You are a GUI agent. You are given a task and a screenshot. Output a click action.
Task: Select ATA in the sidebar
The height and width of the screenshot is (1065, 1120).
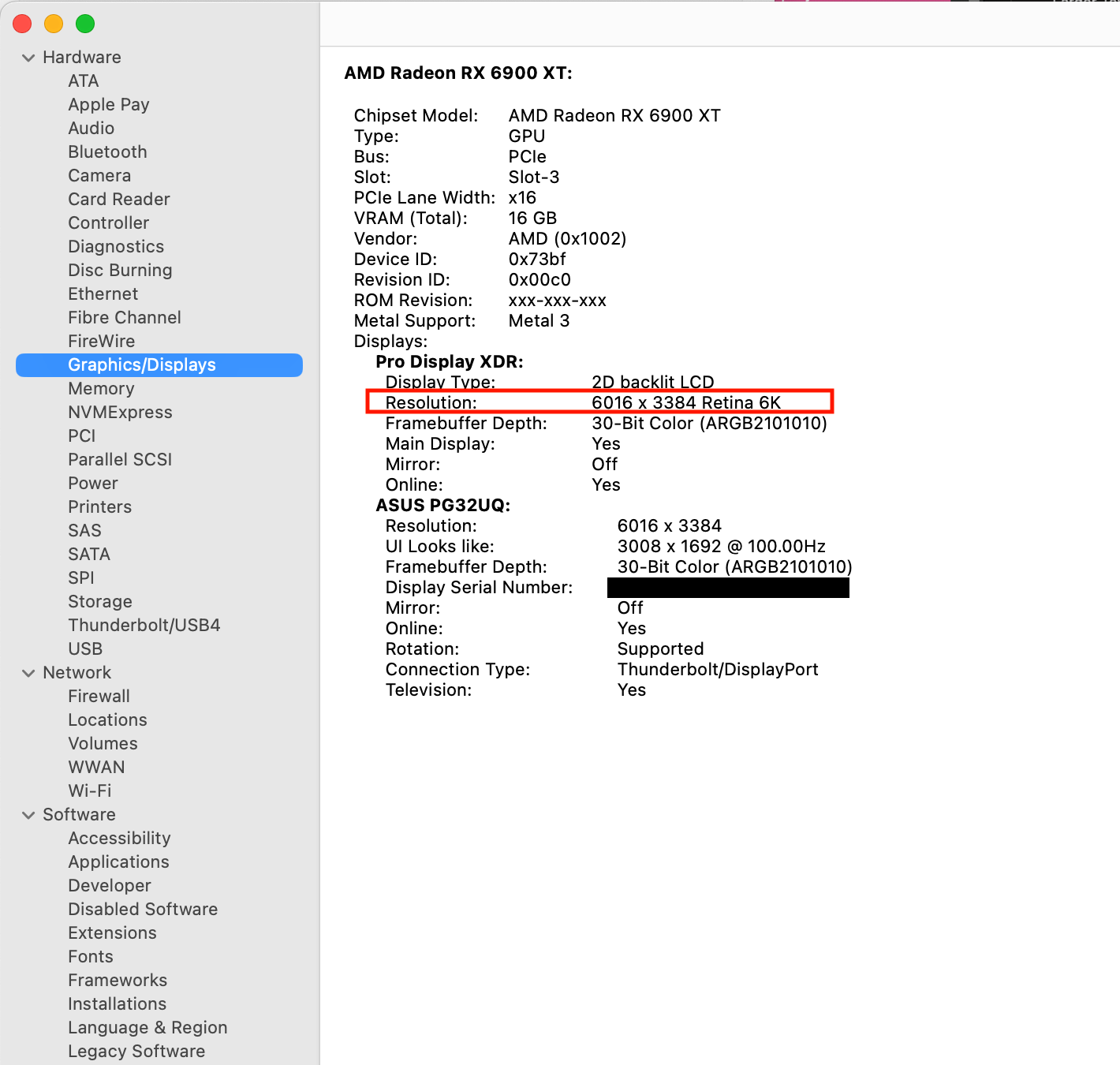[83, 81]
